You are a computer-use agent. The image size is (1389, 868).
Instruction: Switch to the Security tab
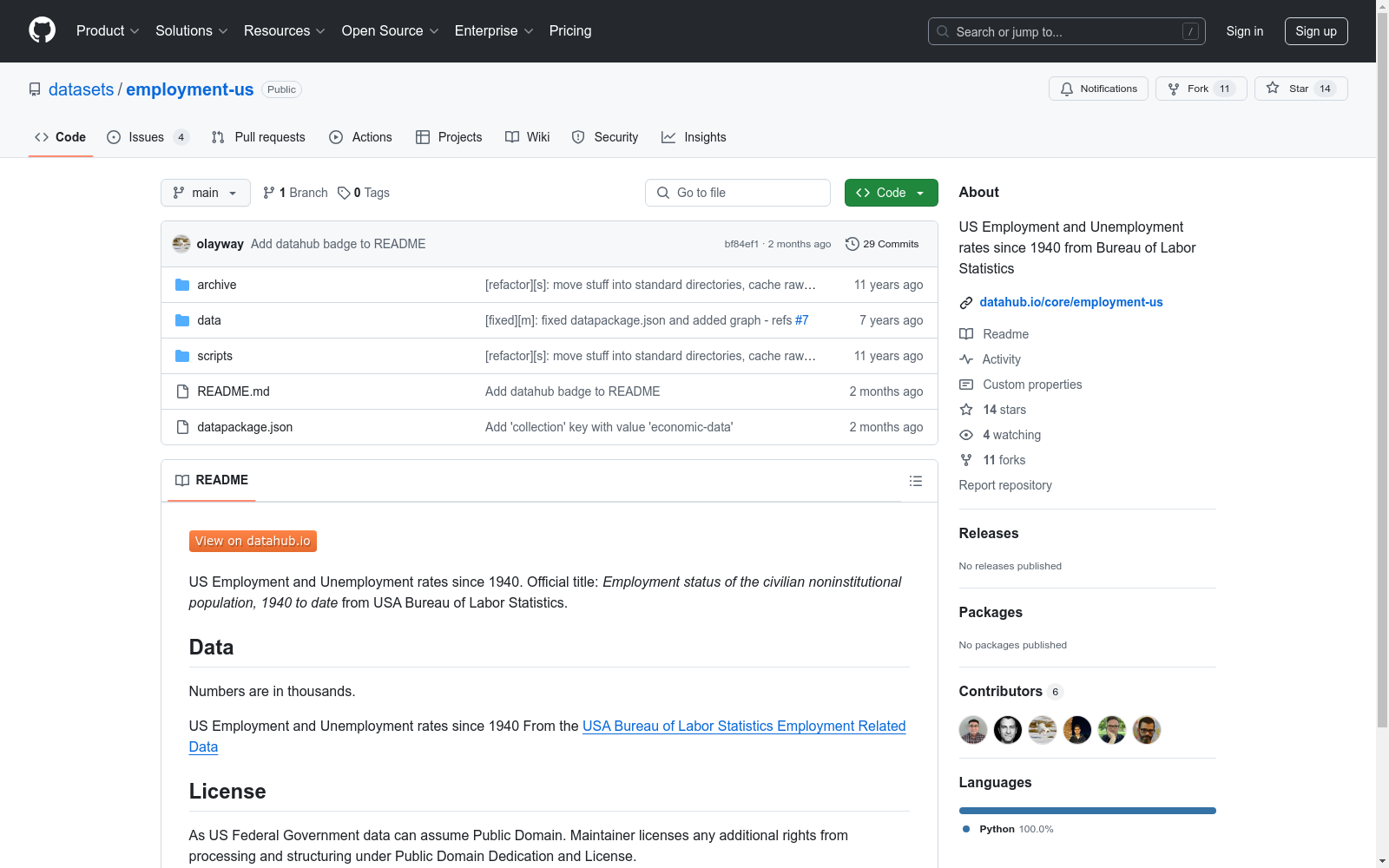(605, 137)
